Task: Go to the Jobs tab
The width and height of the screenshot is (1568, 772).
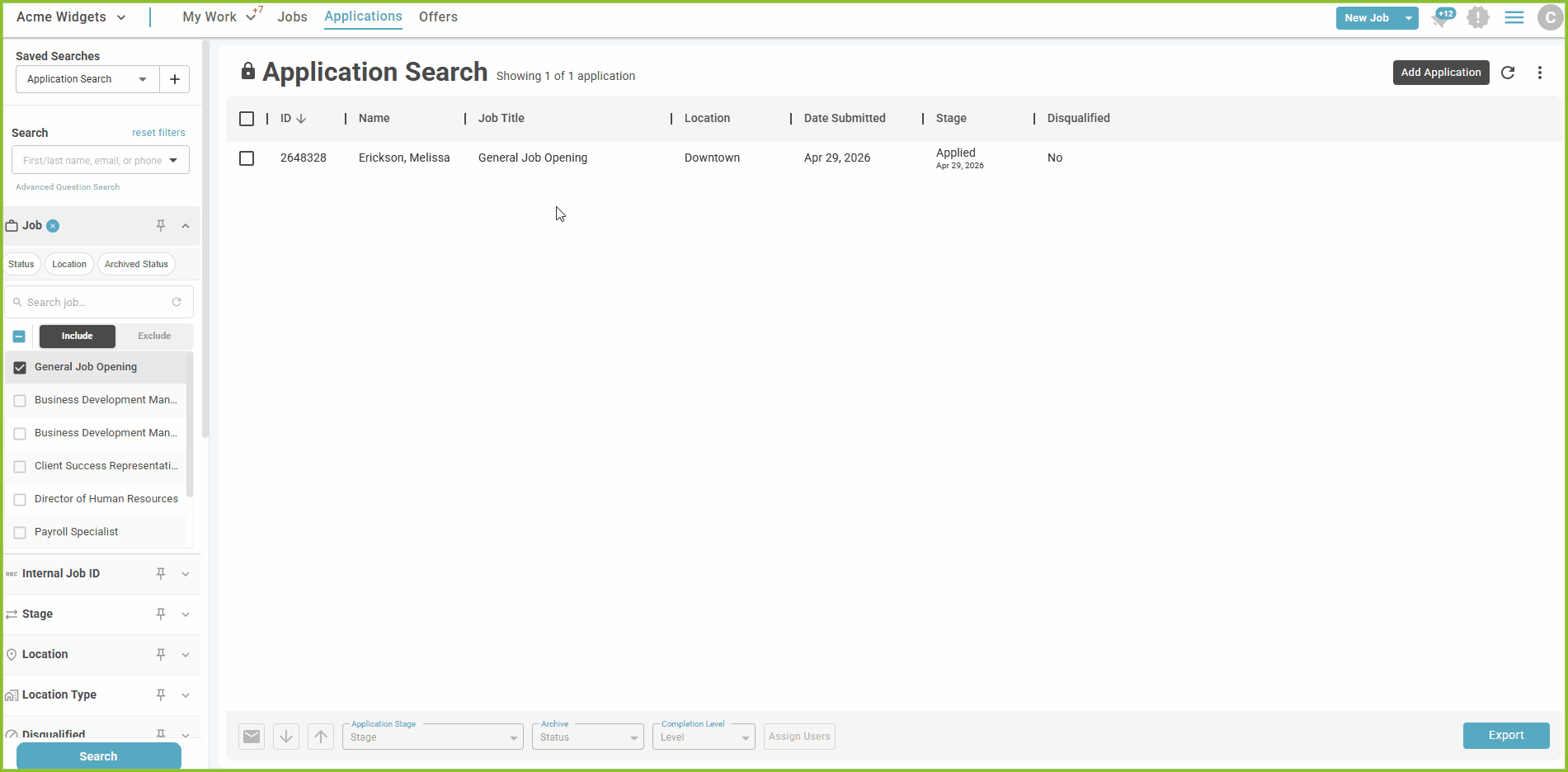Action: click(292, 17)
